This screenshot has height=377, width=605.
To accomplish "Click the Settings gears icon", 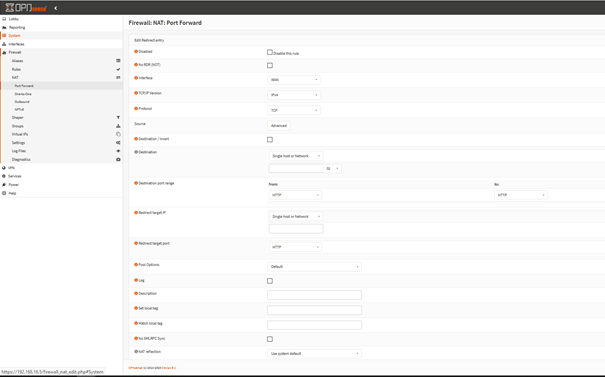I will (x=118, y=143).
